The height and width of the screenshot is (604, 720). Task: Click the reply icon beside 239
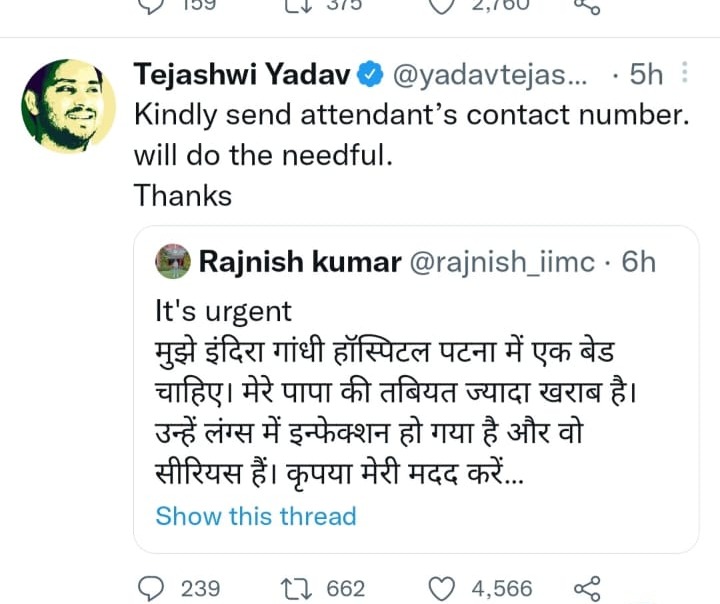tap(154, 587)
